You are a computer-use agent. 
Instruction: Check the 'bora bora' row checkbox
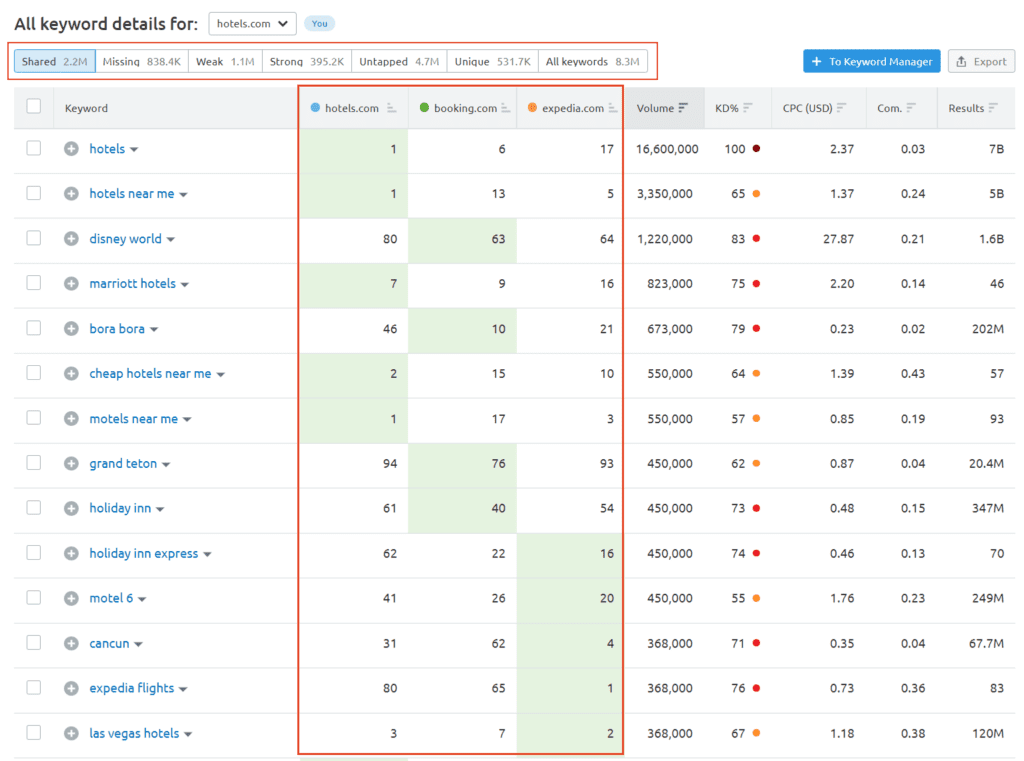(x=34, y=328)
